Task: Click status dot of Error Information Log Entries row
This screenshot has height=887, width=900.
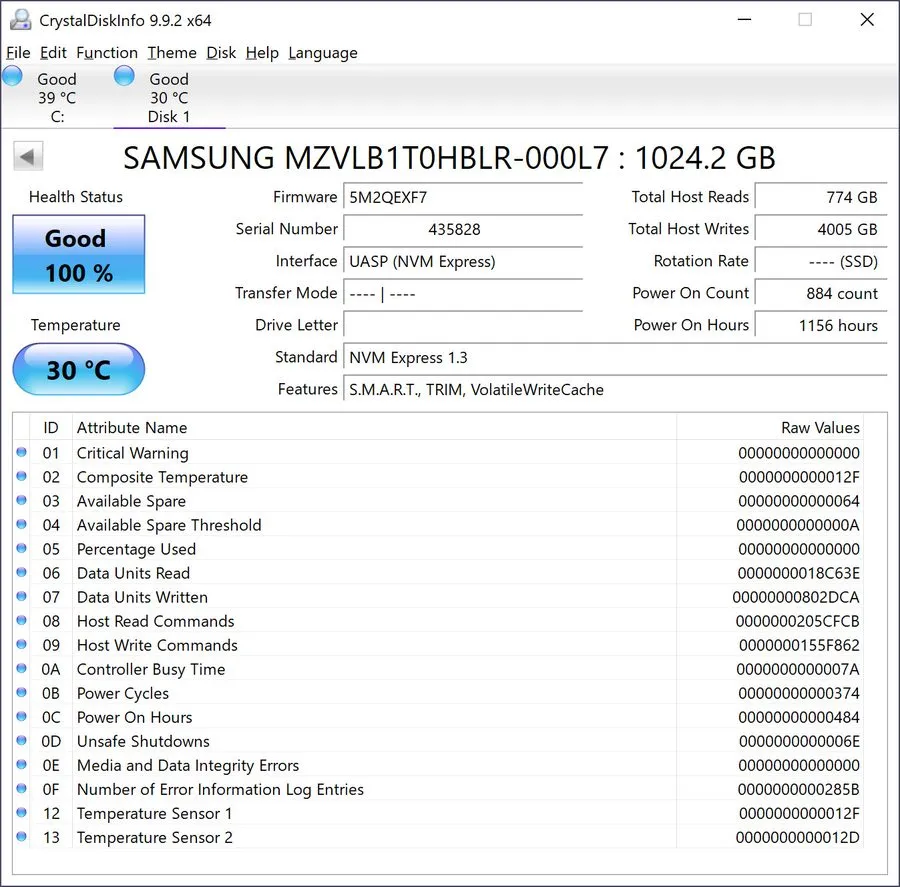Action: pos(21,789)
